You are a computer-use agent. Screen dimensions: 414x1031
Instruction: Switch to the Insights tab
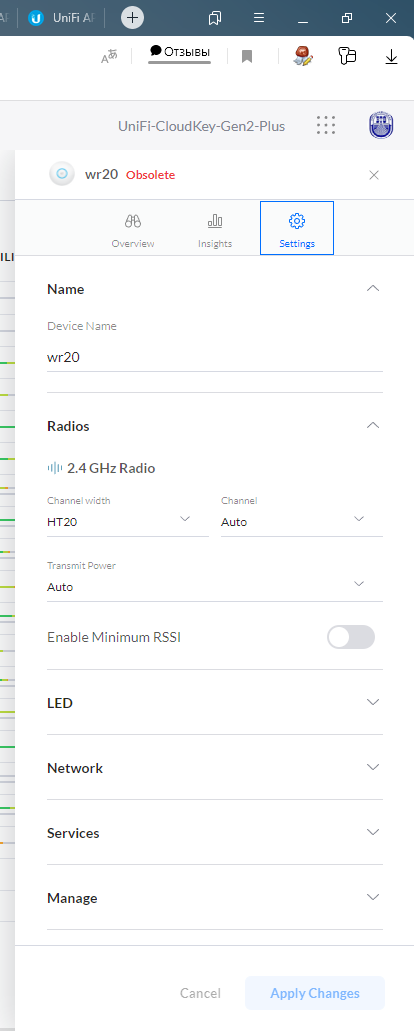point(215,228)
